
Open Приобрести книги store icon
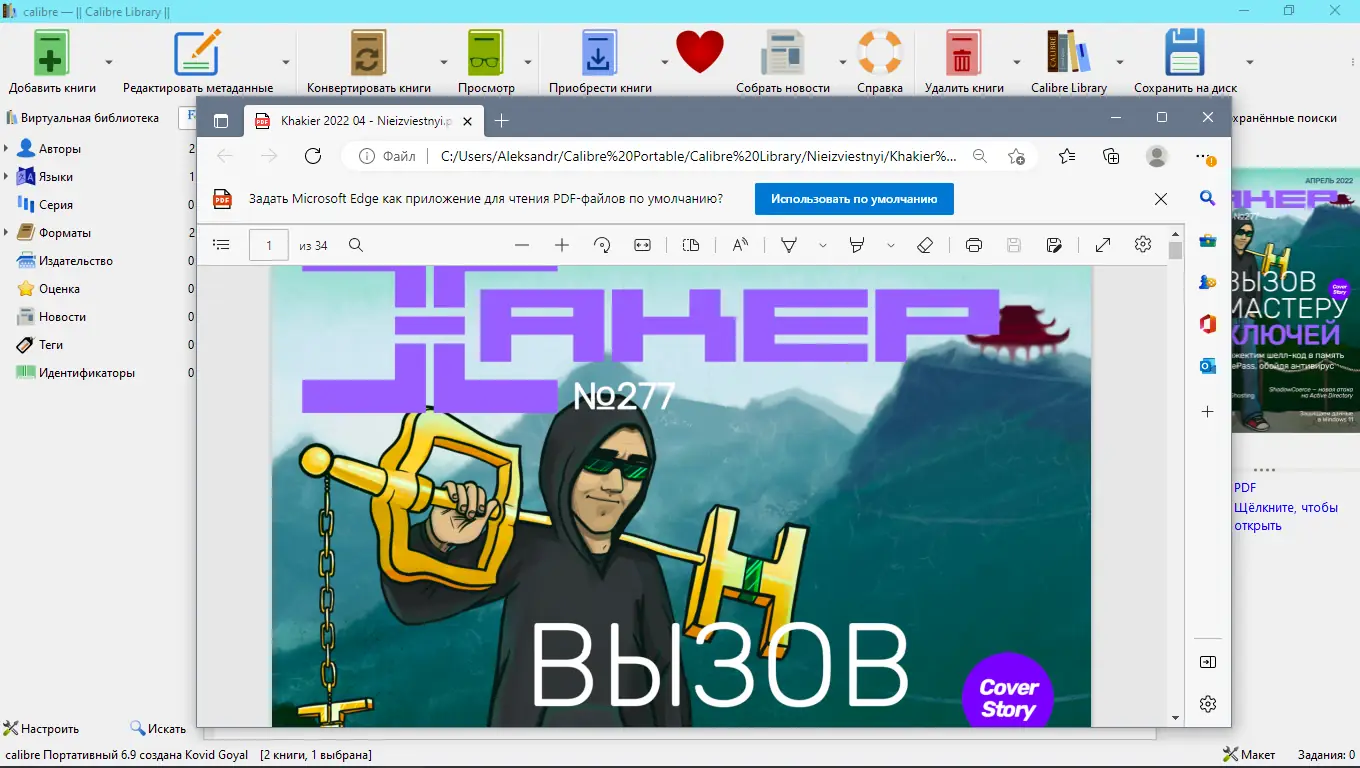click(x=599, y=52)
